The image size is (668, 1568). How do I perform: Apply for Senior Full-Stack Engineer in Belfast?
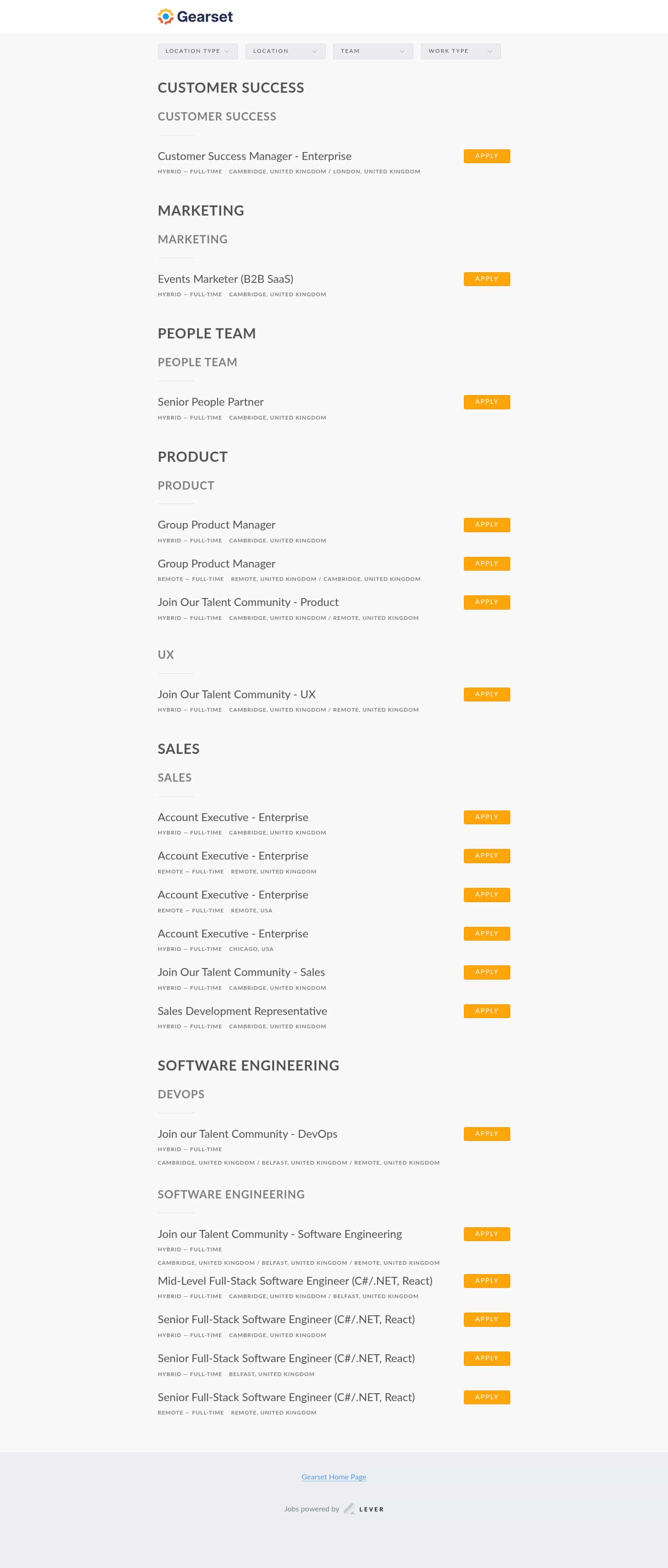click(486, 1358)
